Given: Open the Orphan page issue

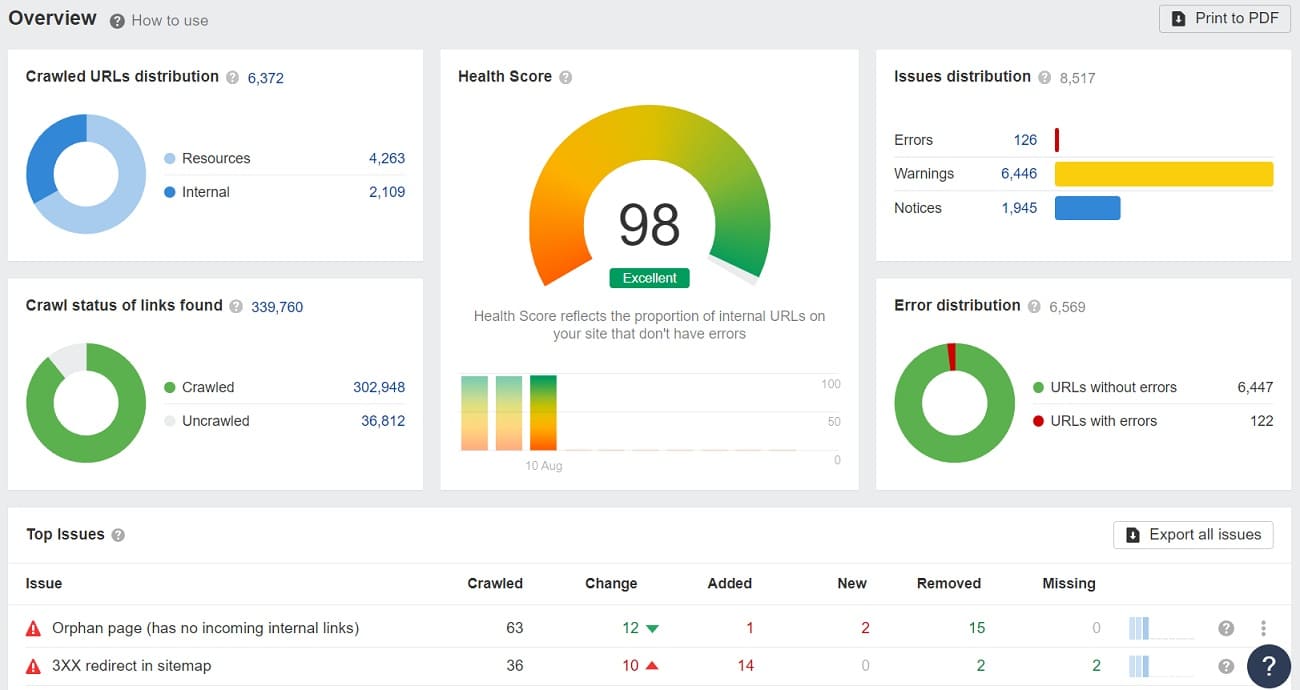Looking at the screenshot, I should (205, 628).
